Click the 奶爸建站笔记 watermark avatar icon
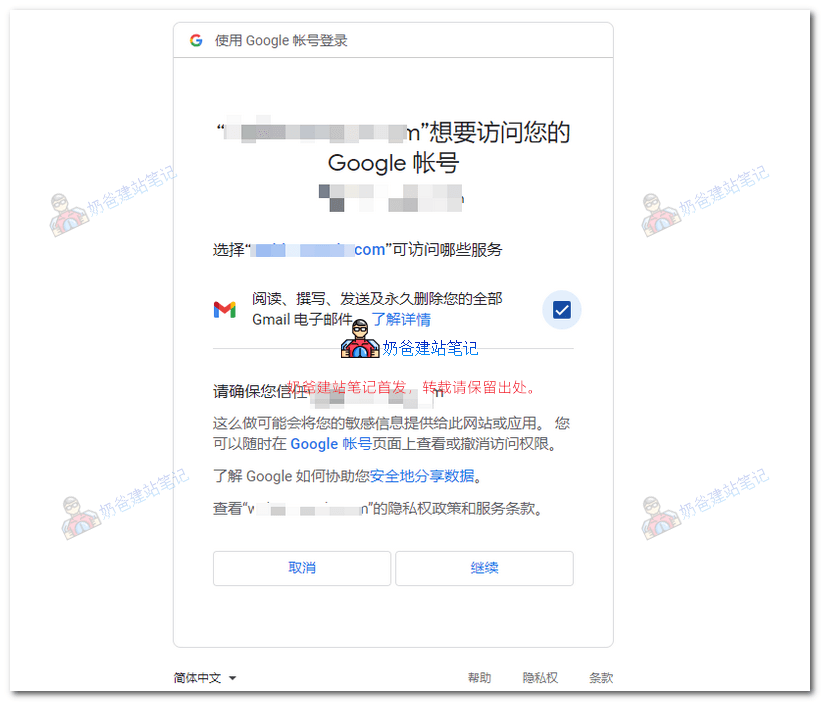Viewport: 821px width, 702px height. (359, 341)
